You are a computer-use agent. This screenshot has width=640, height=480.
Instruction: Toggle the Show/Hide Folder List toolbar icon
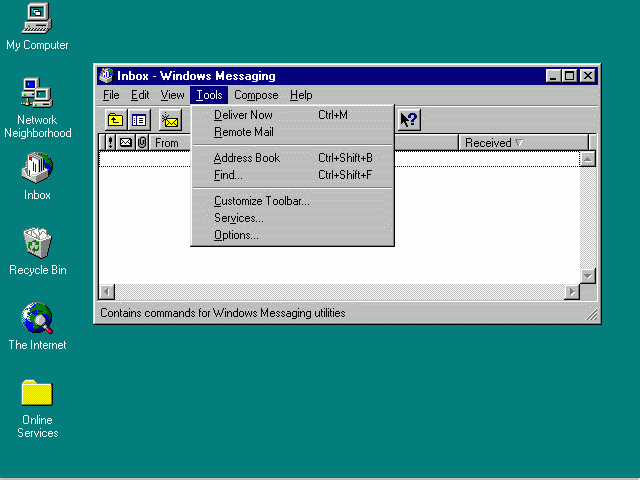[x=139, y=120]
